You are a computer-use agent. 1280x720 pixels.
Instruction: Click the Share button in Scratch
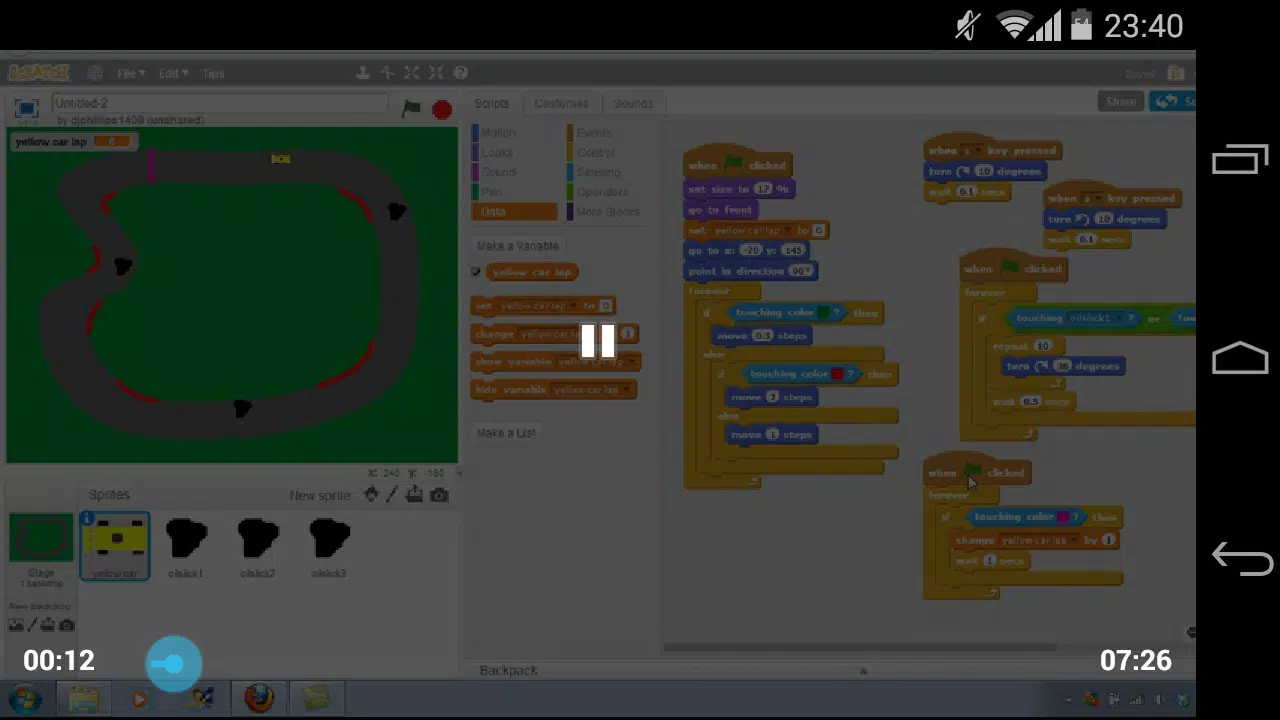[x=1120, y=101]
